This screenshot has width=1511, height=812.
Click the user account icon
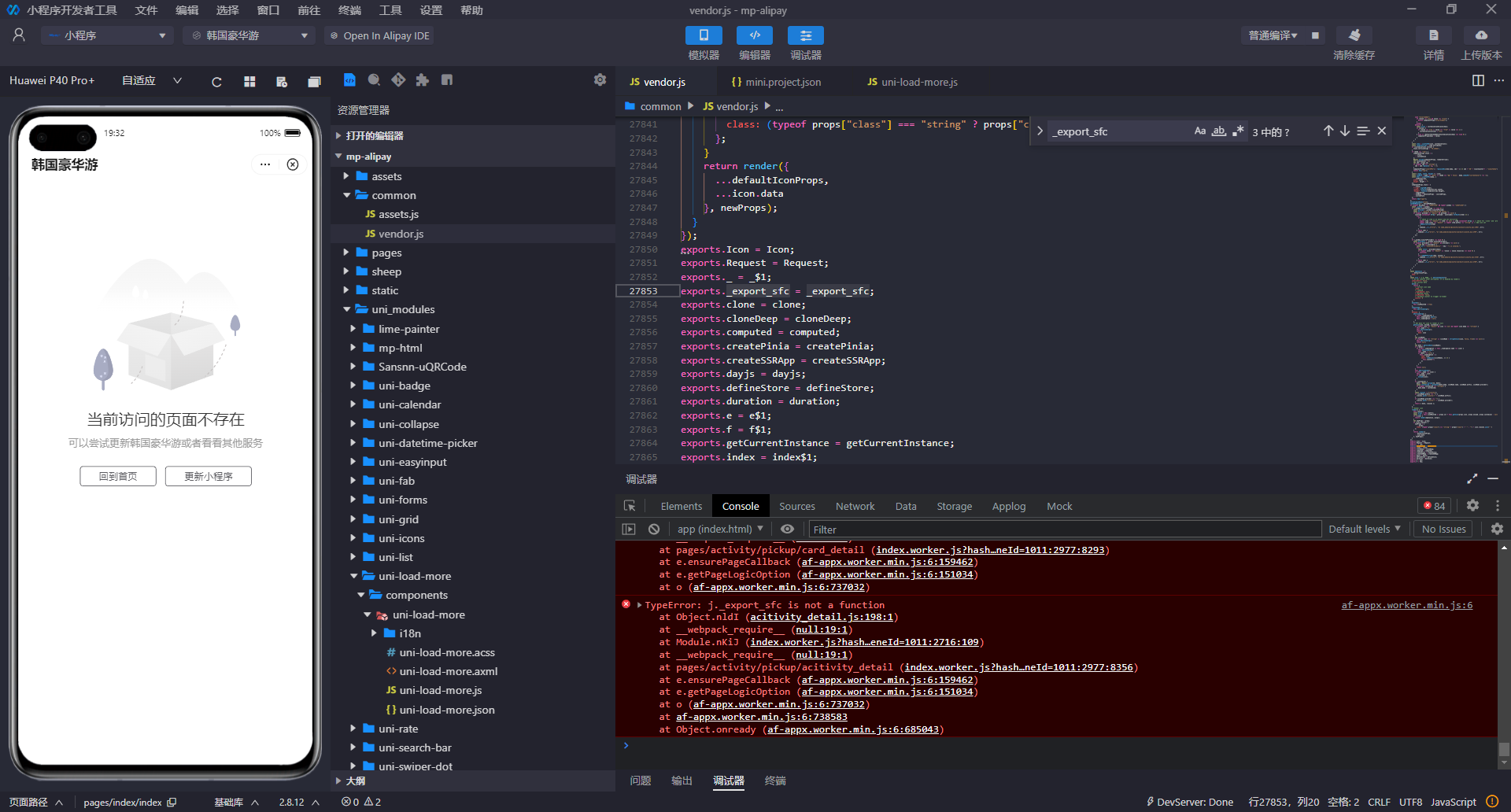tap(19, 35)
